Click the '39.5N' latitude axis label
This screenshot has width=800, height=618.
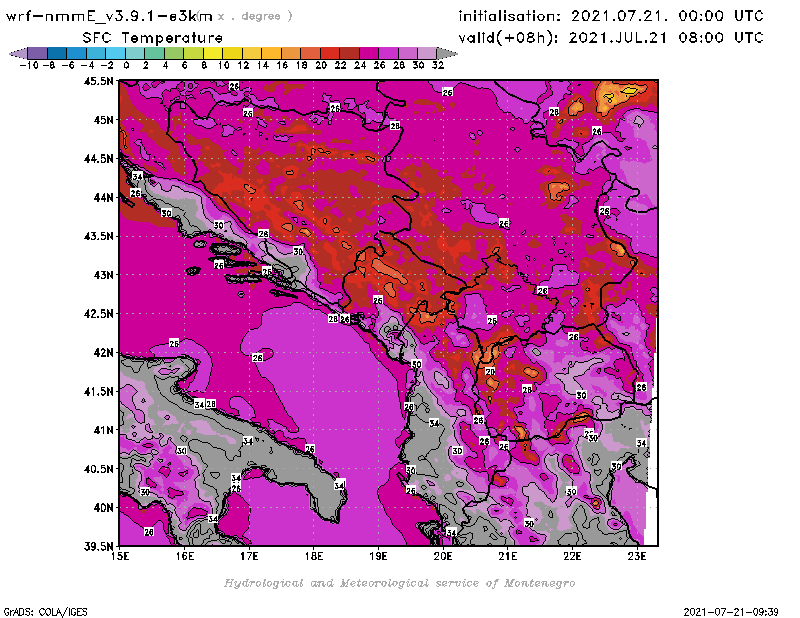point(98,547)
